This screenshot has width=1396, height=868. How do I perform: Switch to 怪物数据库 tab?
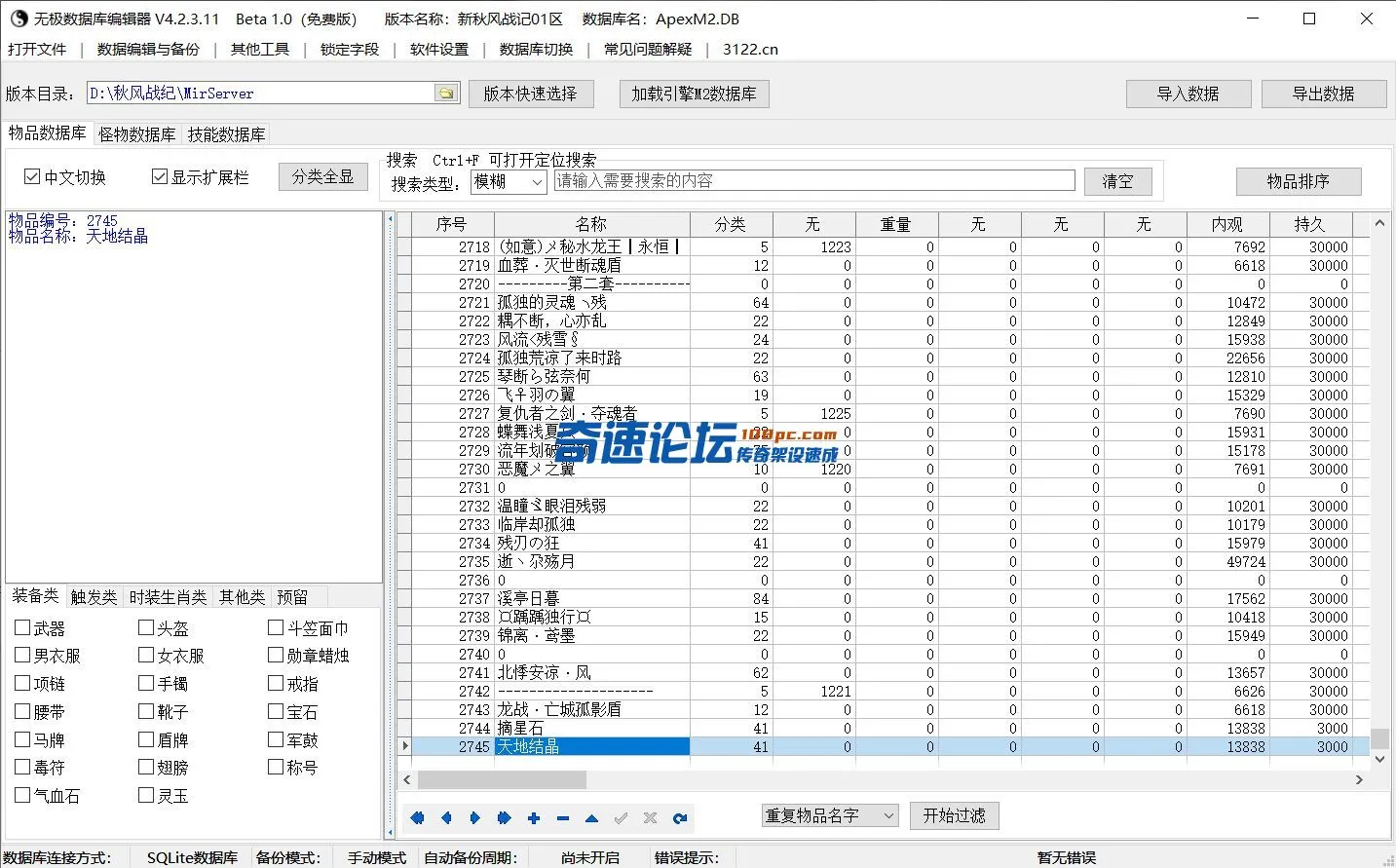pyautogui.click(x=137, y=134)
